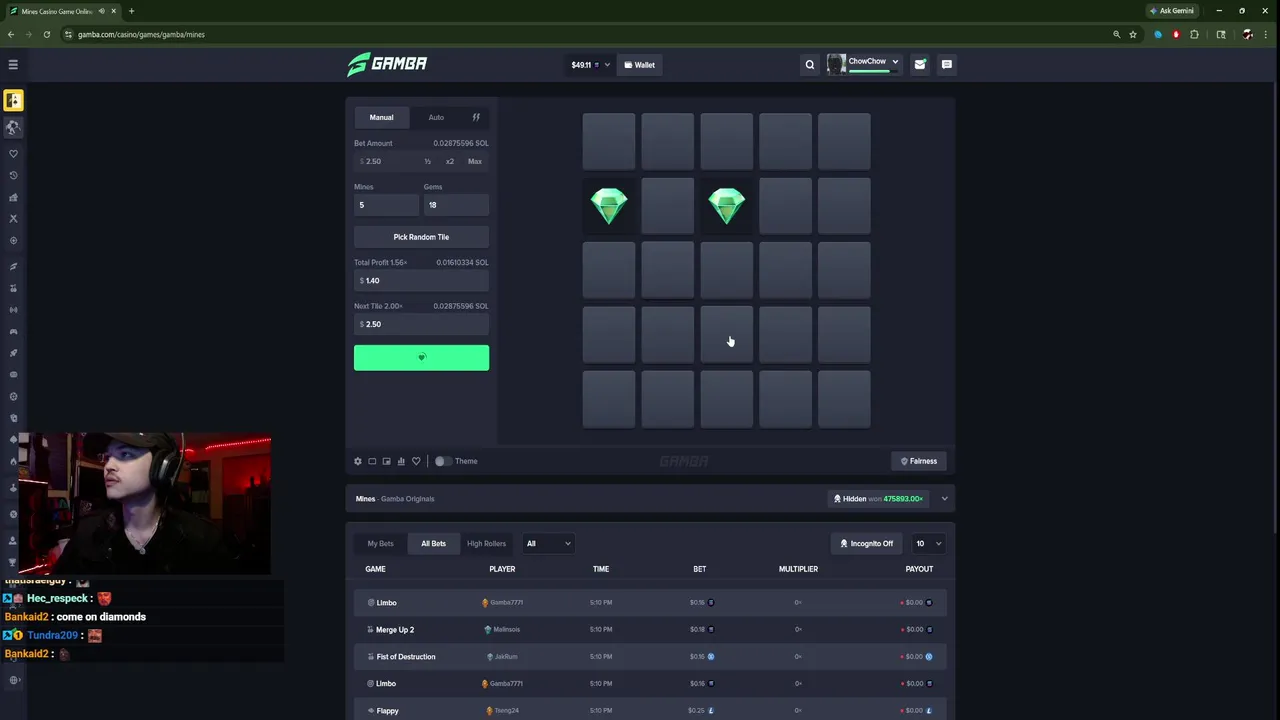Click the Flappy bet row
The image size is (1280, 720).
click(650, 710)
